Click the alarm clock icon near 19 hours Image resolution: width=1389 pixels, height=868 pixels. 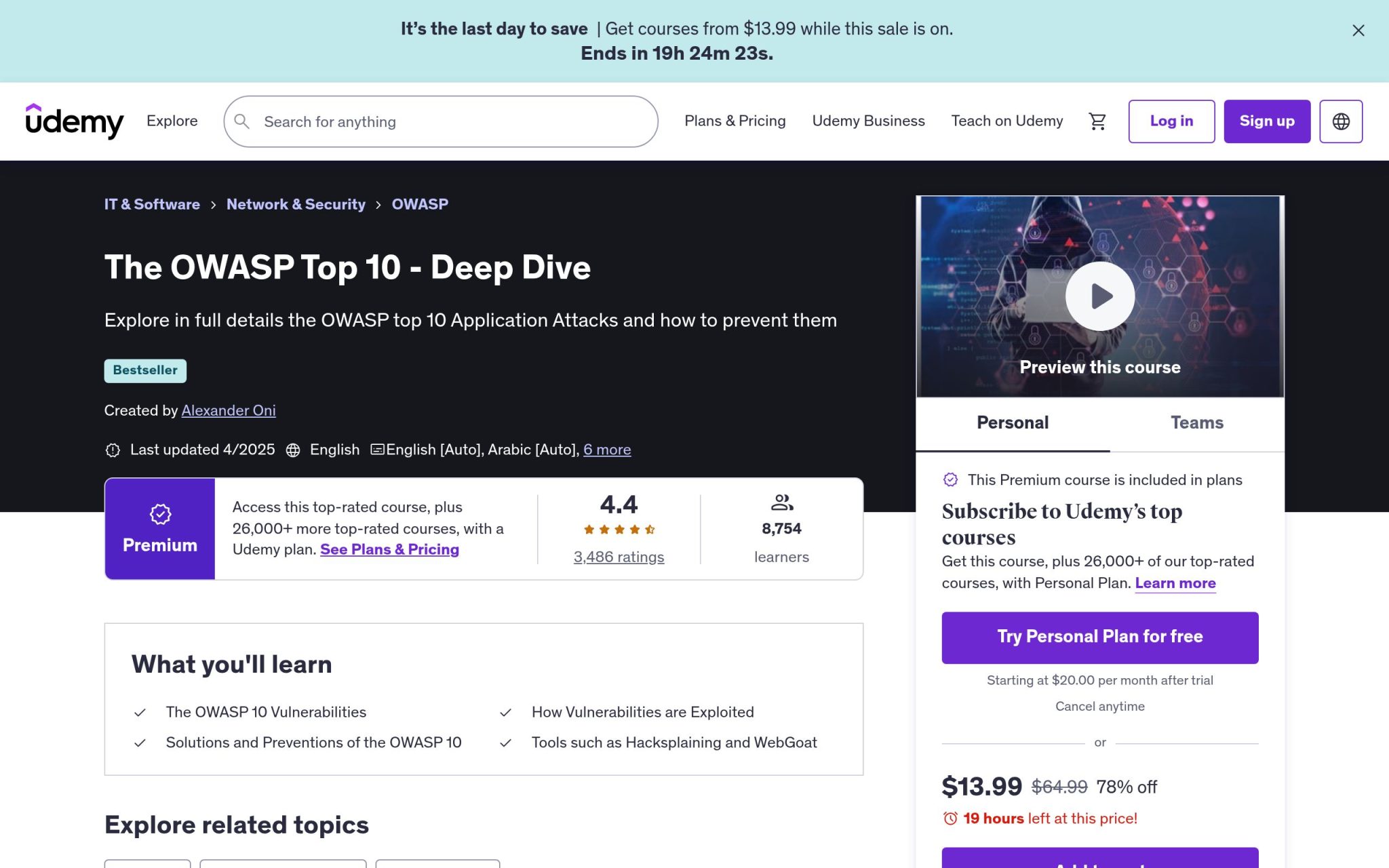[x=951, y=818]
